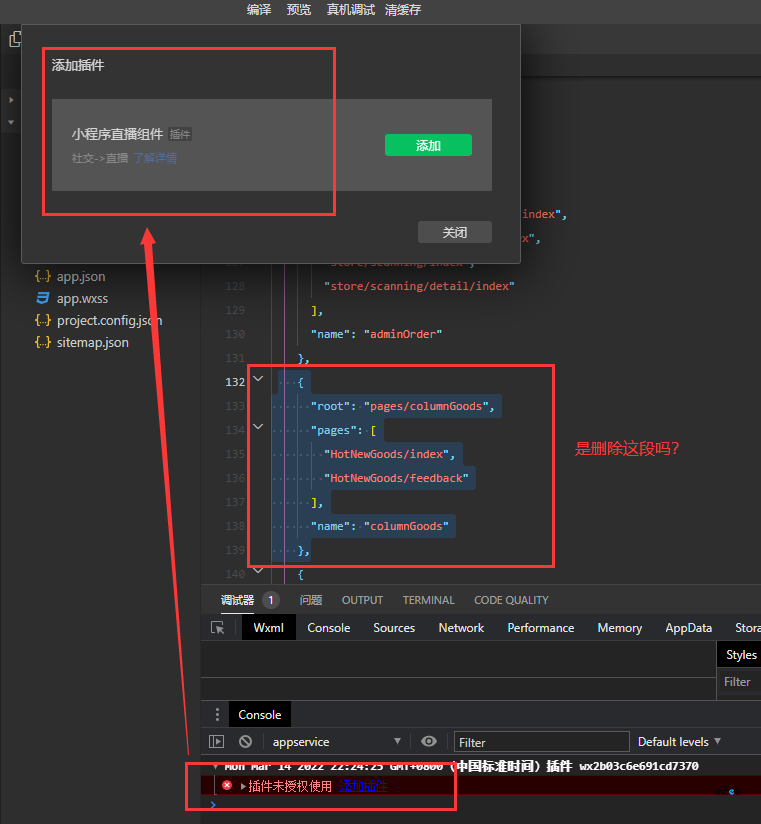Screen dimensions: 761x824
Task: Select the Wxml devtools tab
Action: pos(269,627)
